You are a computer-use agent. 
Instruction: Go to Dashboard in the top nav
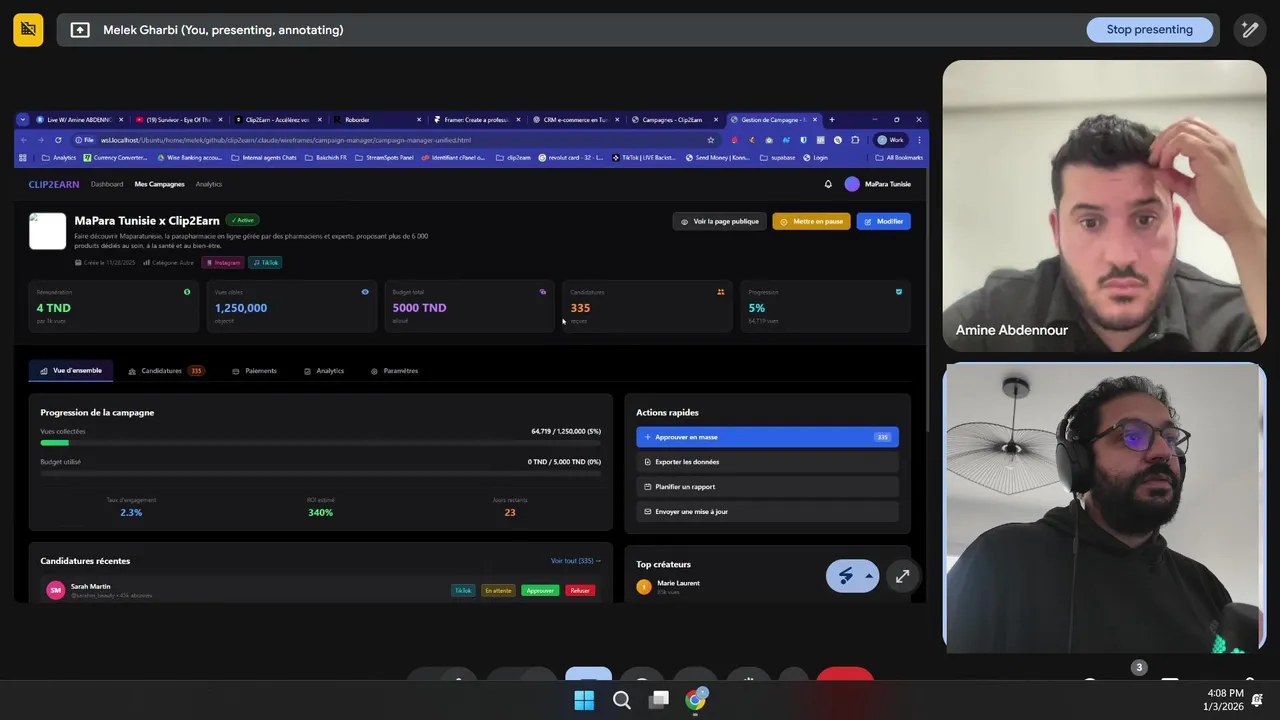tap(107, 184)
